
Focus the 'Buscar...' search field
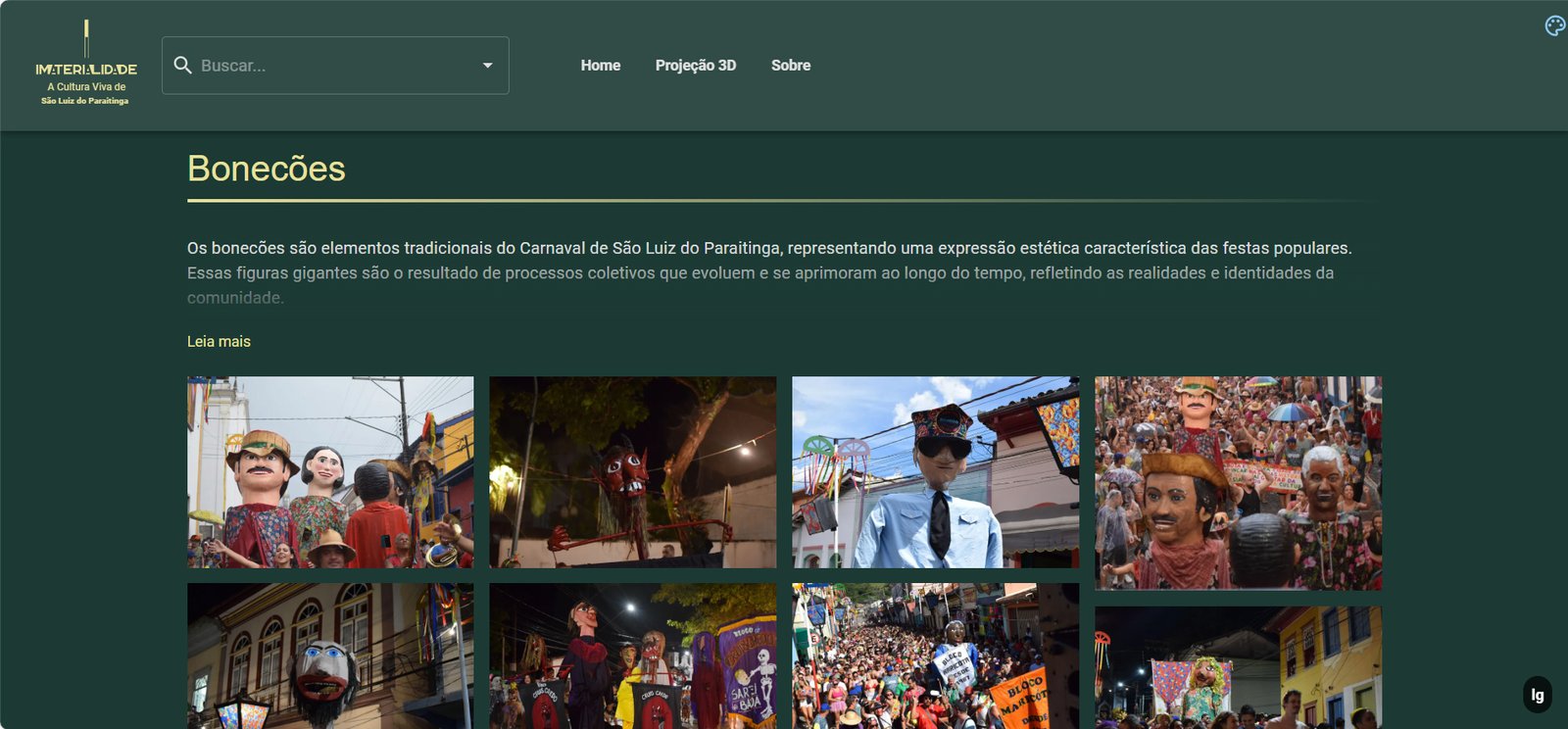click(333, 66)
